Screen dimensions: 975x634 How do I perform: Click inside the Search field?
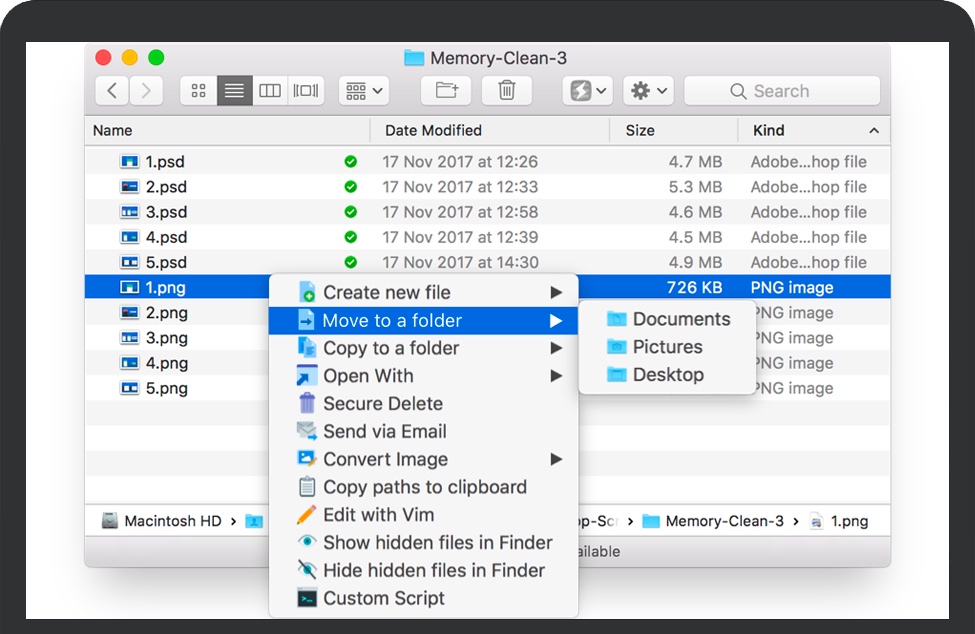click(782, 90)
